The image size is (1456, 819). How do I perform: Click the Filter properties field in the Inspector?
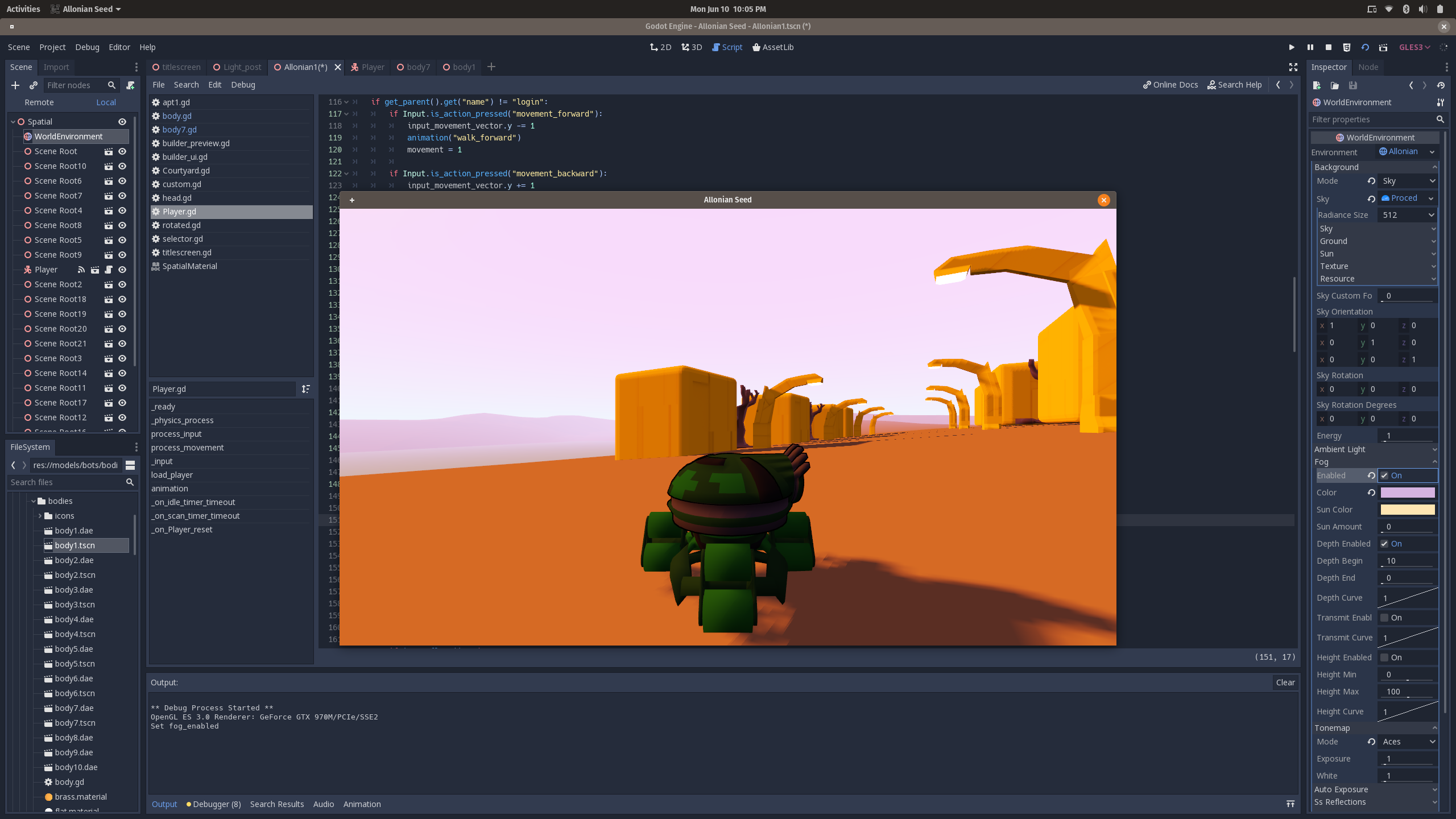[1371, 119]
